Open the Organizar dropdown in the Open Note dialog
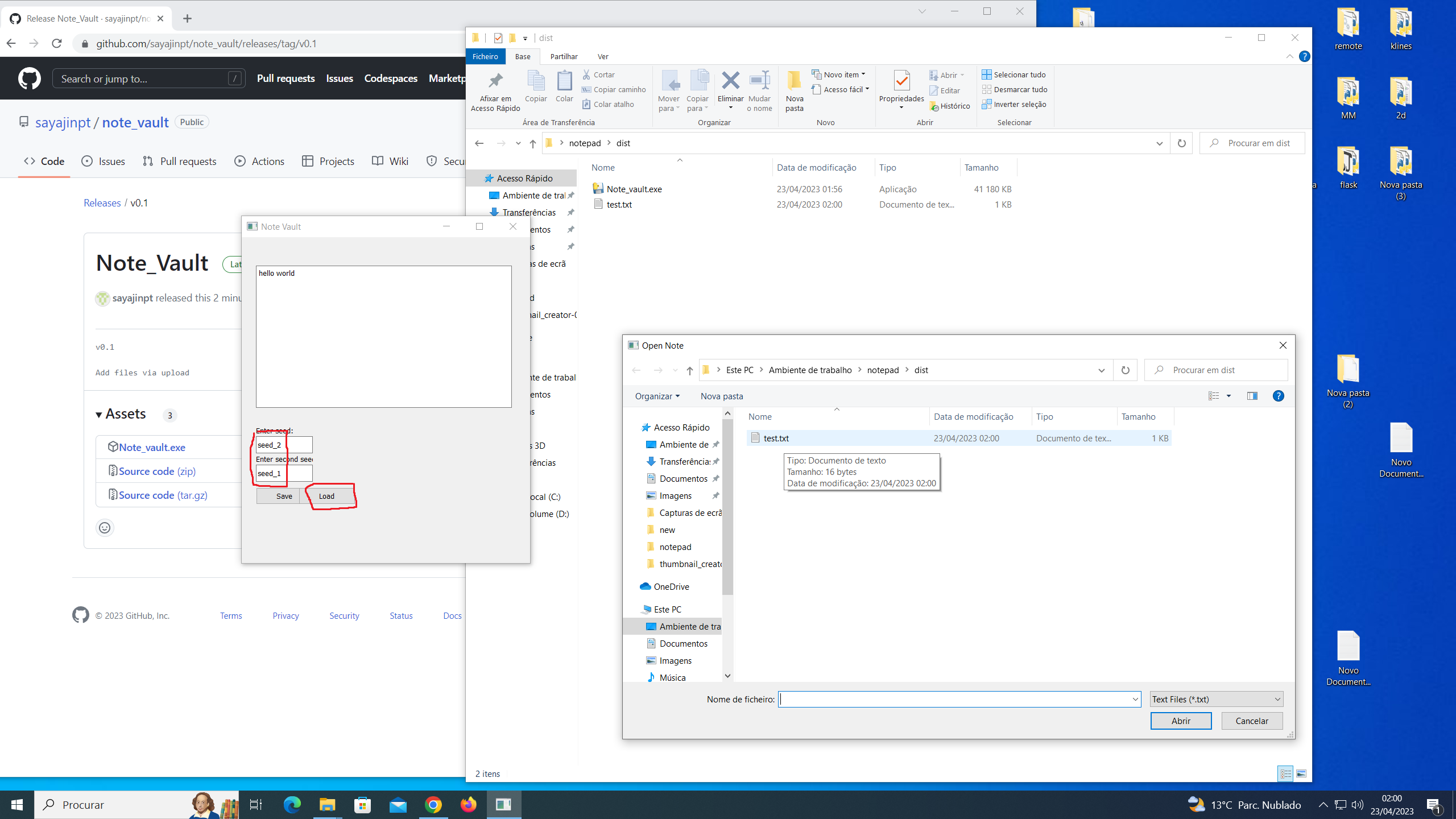This screenshot has width=1456, height=819. point(657,396)
